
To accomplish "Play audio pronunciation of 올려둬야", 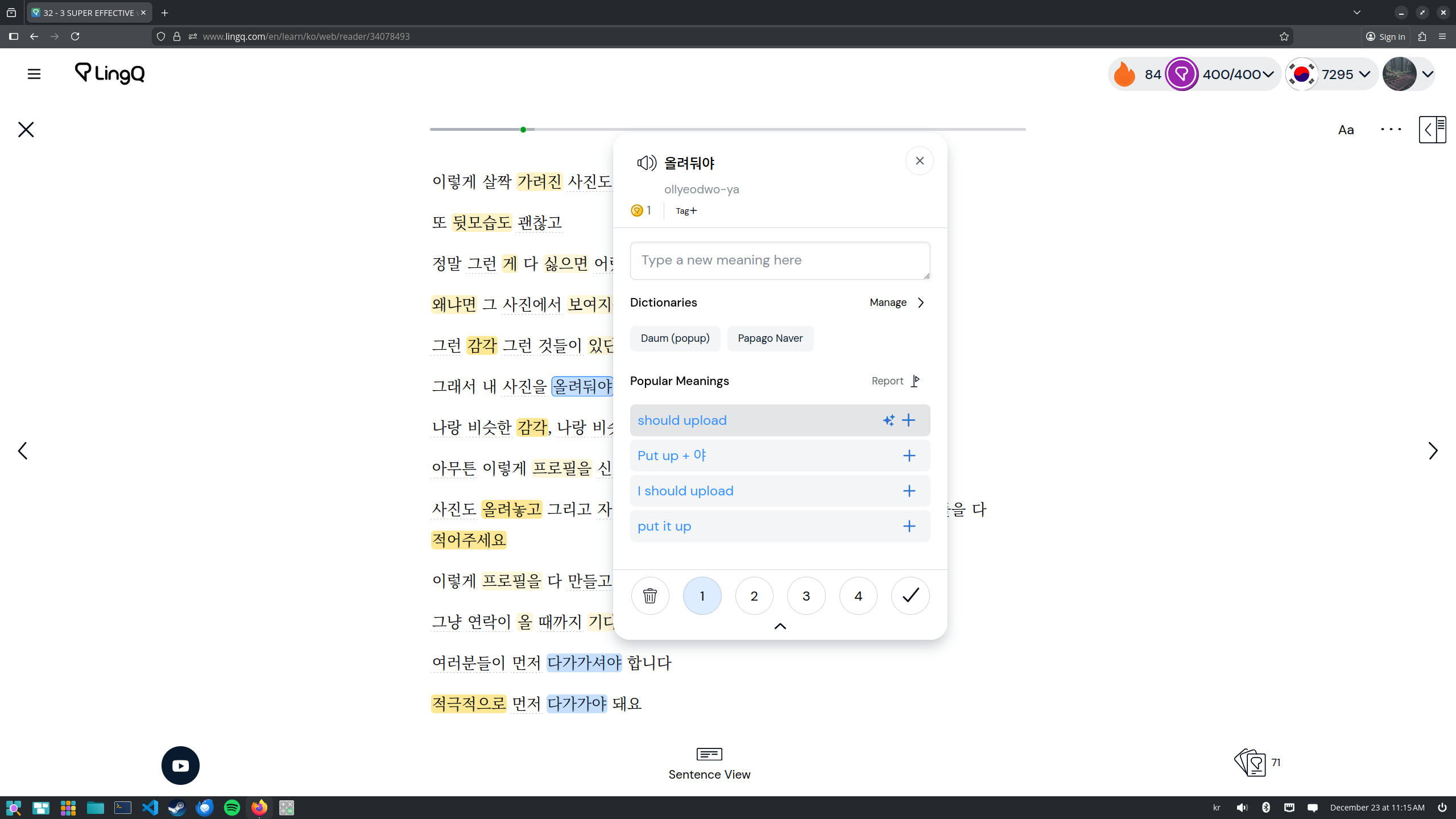I will (646, 163).
